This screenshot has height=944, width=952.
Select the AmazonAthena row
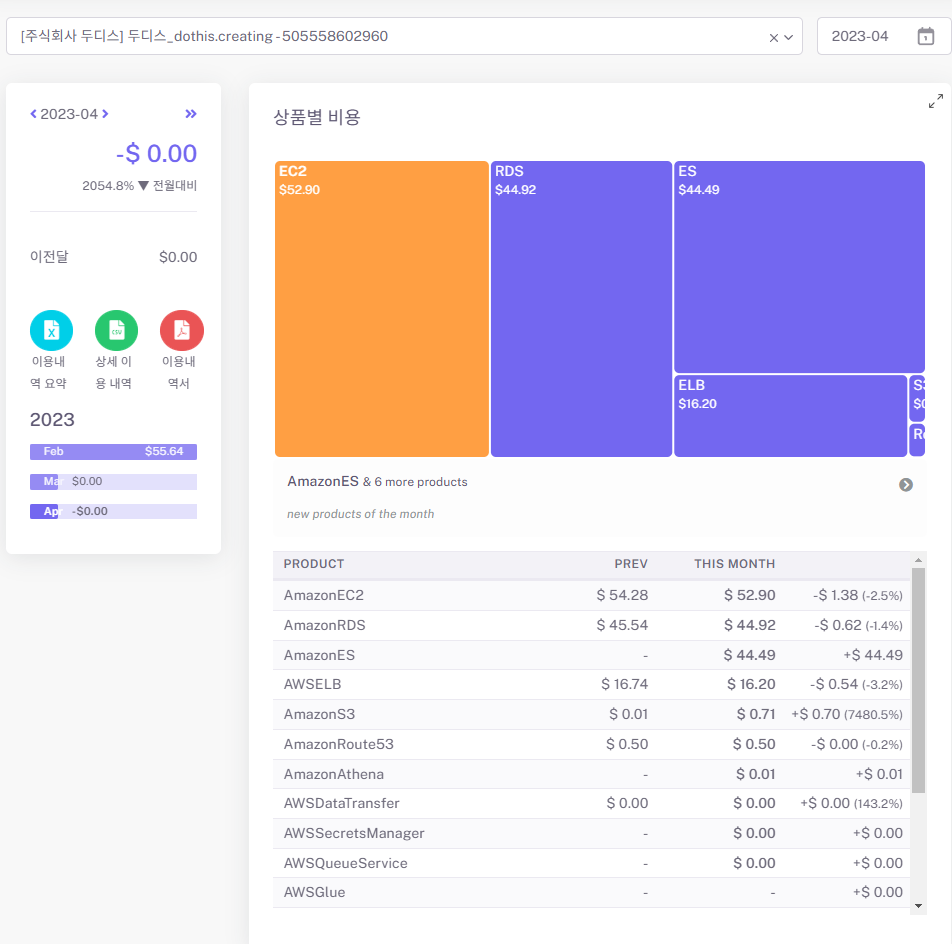click(591, 774)
